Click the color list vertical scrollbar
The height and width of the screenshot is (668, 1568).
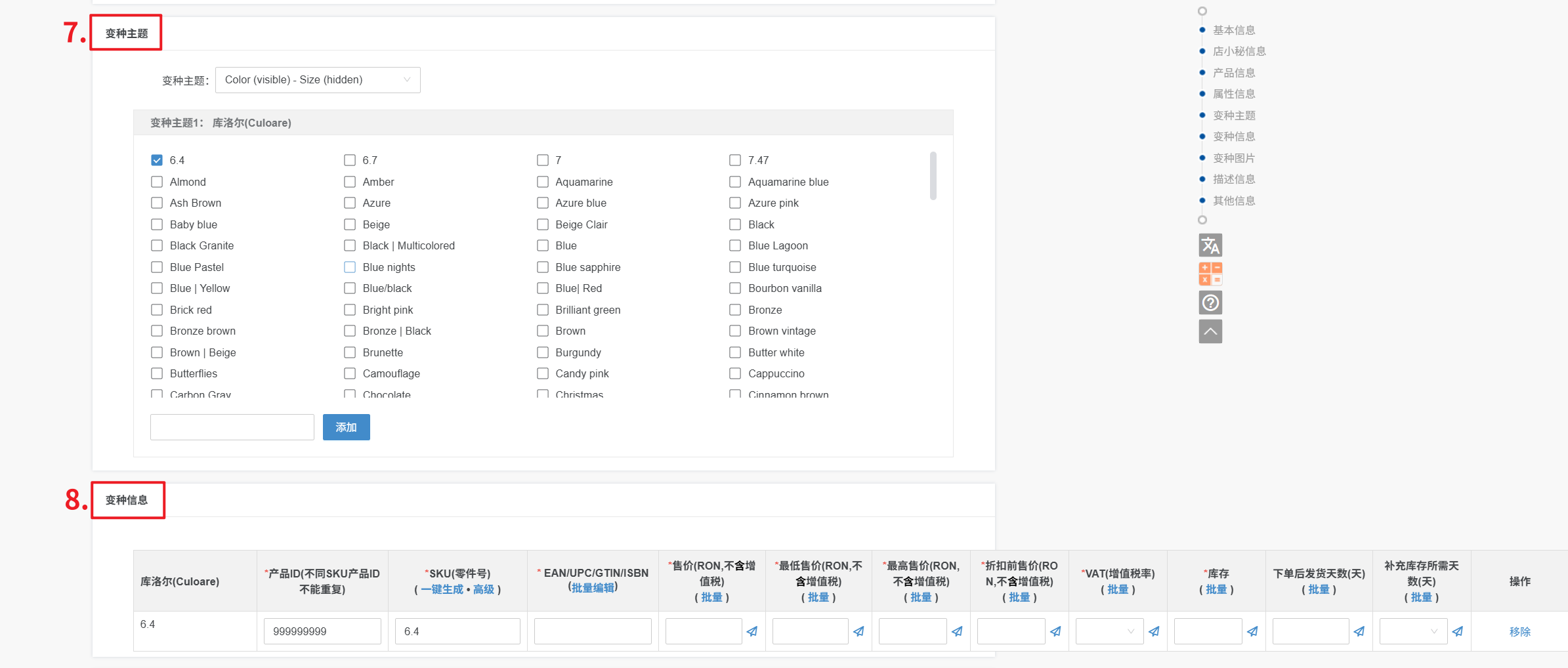[933, 176]
